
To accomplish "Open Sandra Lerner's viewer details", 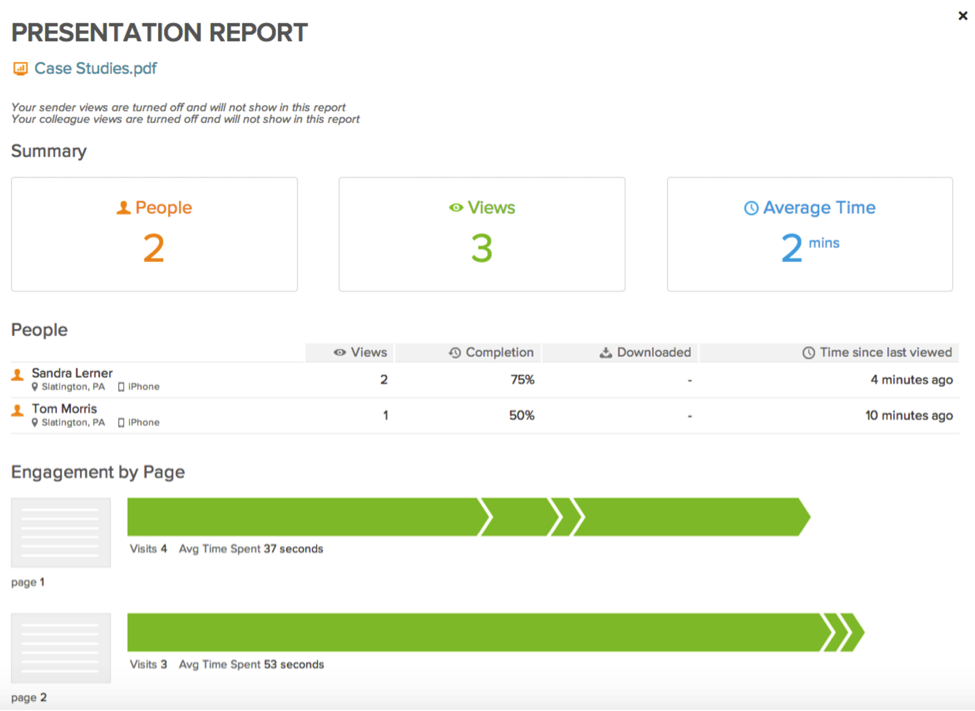I will [x=72, y=373].
